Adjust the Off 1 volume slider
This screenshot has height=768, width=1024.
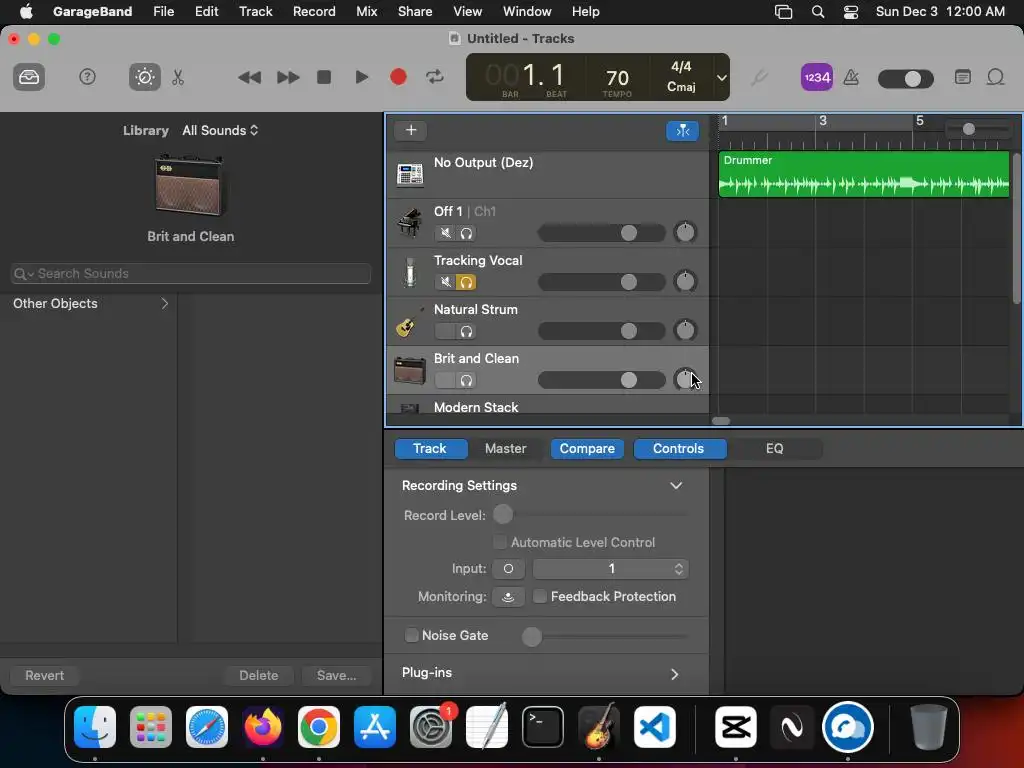point(601,233)
